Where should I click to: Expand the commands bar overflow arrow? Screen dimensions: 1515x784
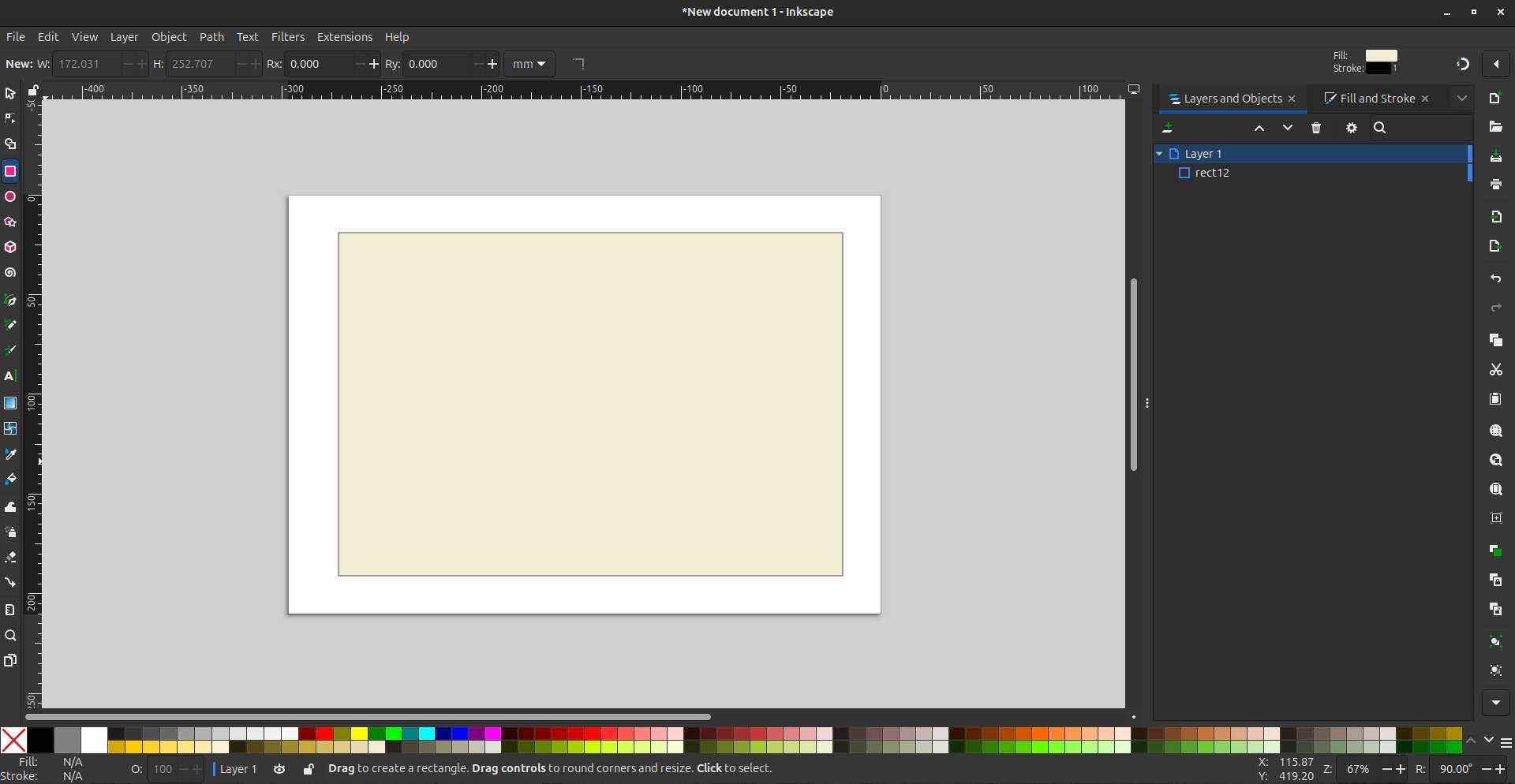click(x=1496, y=703)
